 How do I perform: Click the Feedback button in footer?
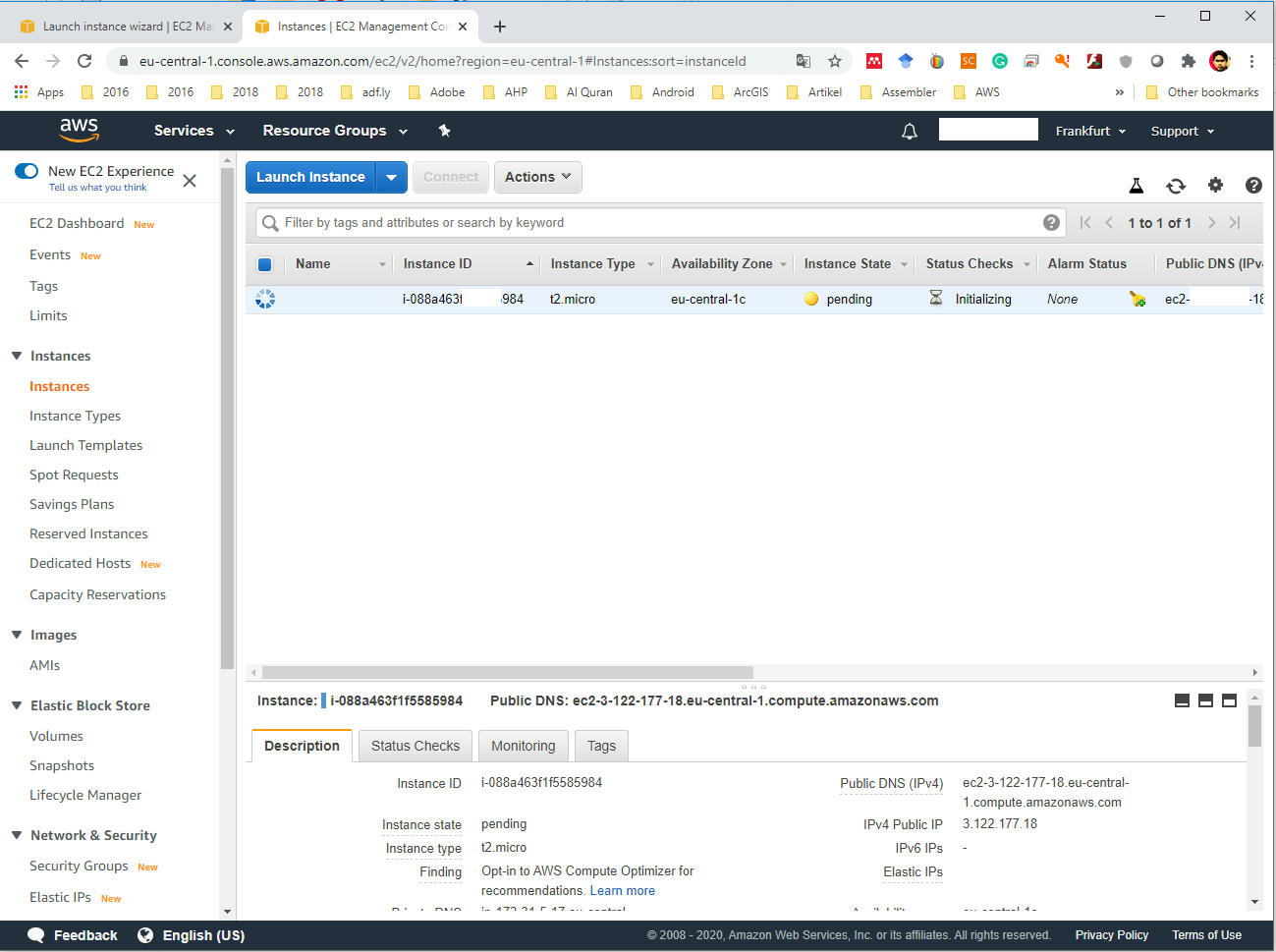(73, 935)
